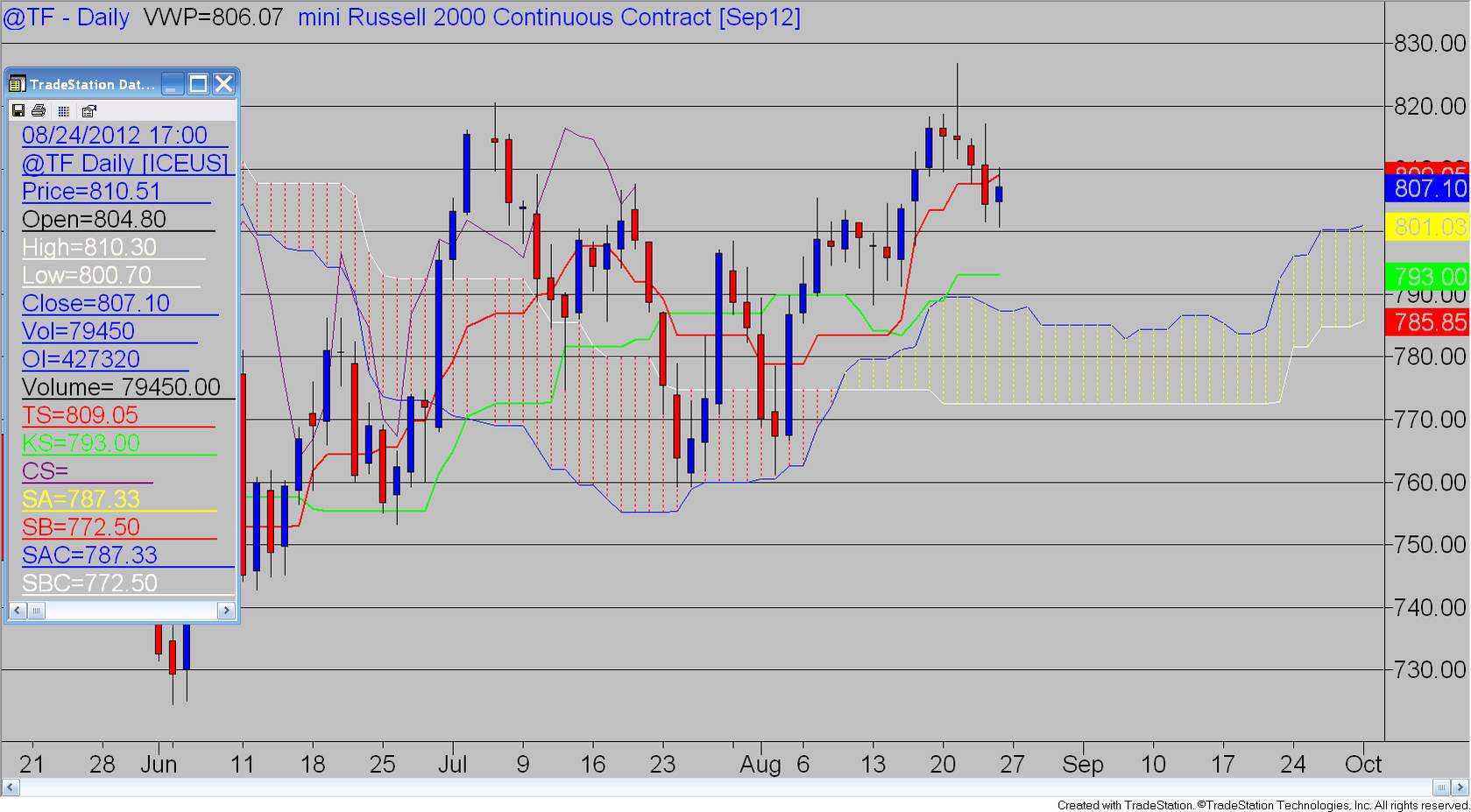
Task: Click the data window horizontal scrollbar thumb
Action: point(36,611)
